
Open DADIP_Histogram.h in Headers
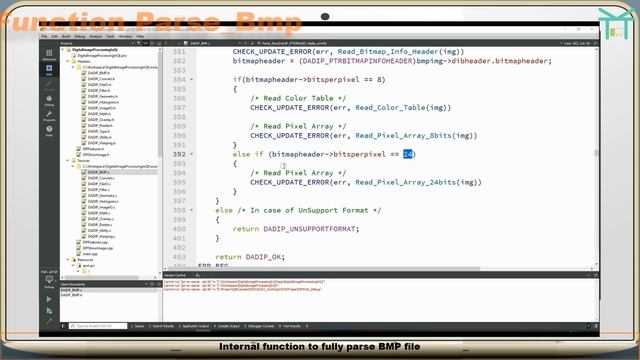[103, 102]
